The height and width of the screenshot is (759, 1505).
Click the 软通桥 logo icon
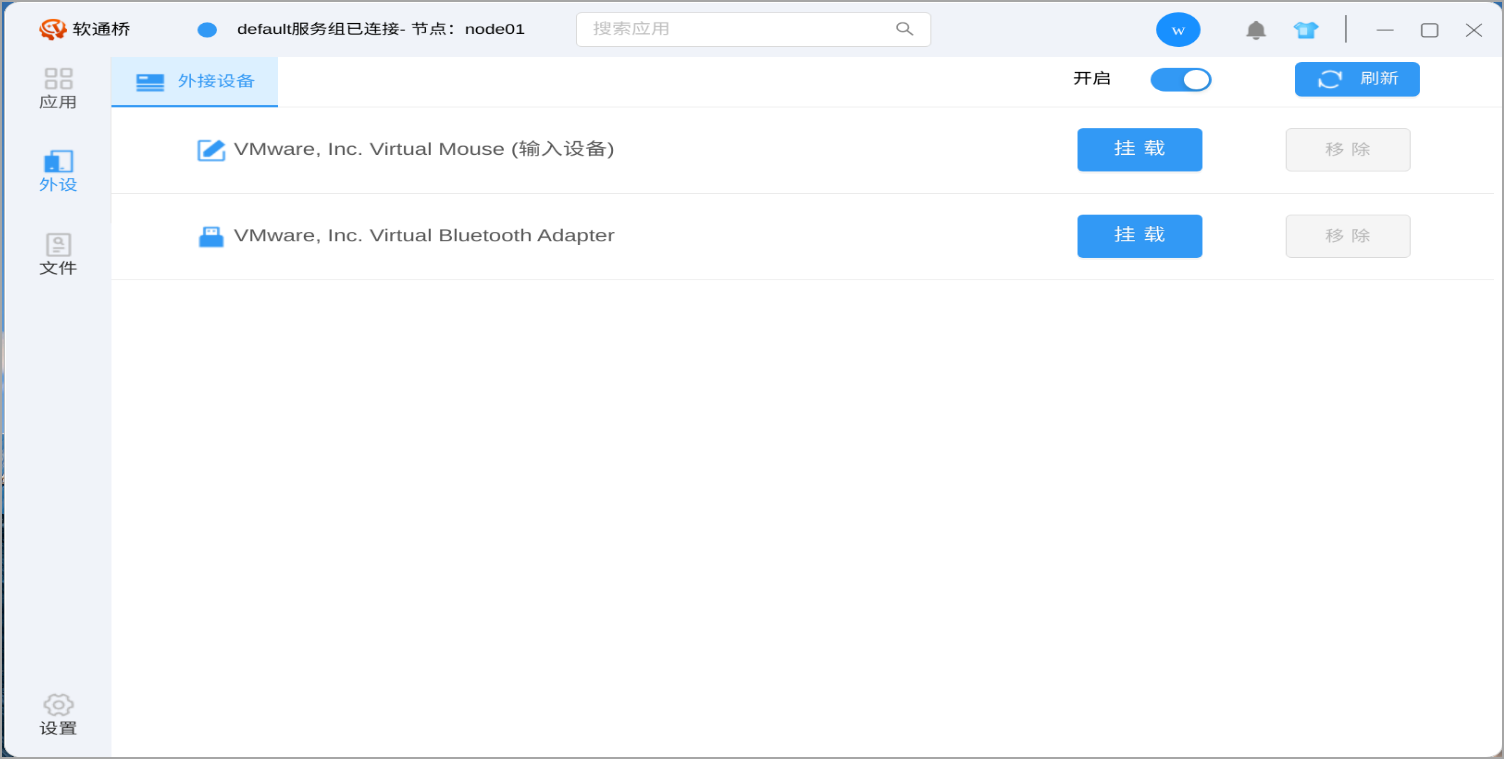tap(52, 29)
